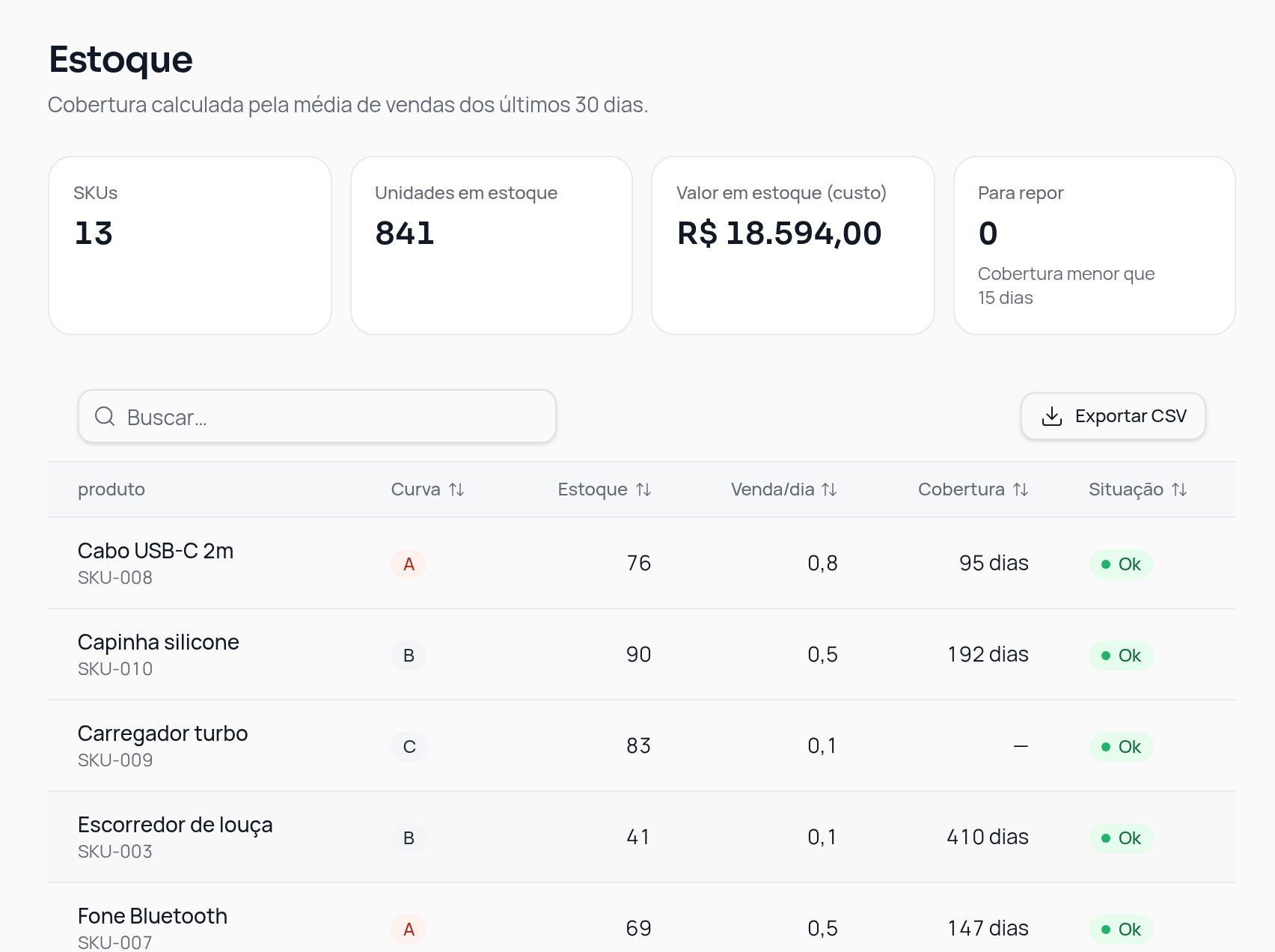
Task: Click the magnifier icon in search box
Action: click(105, 416)
